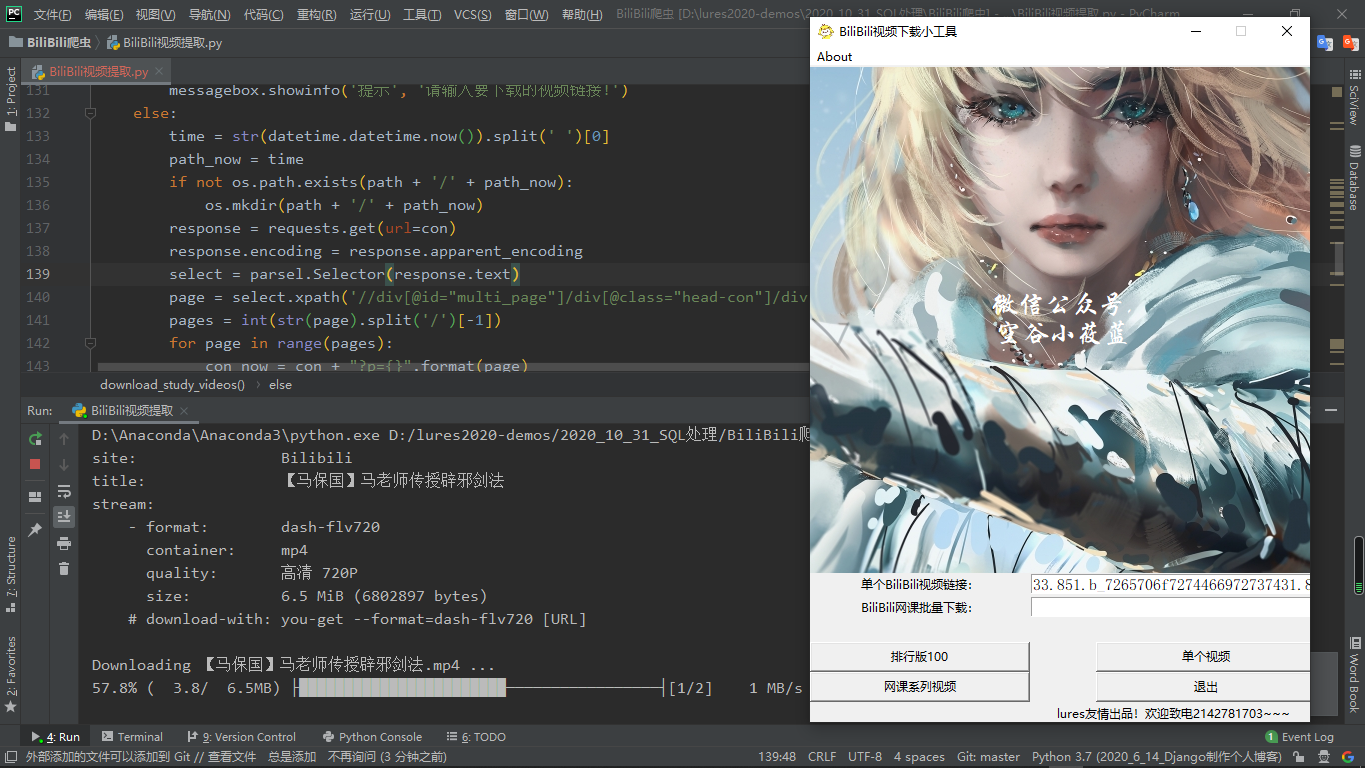The height and width of the screenshot is (768, 1365).
Task: Click the 网课系列视频 button
Action: (x=920, y=686)
